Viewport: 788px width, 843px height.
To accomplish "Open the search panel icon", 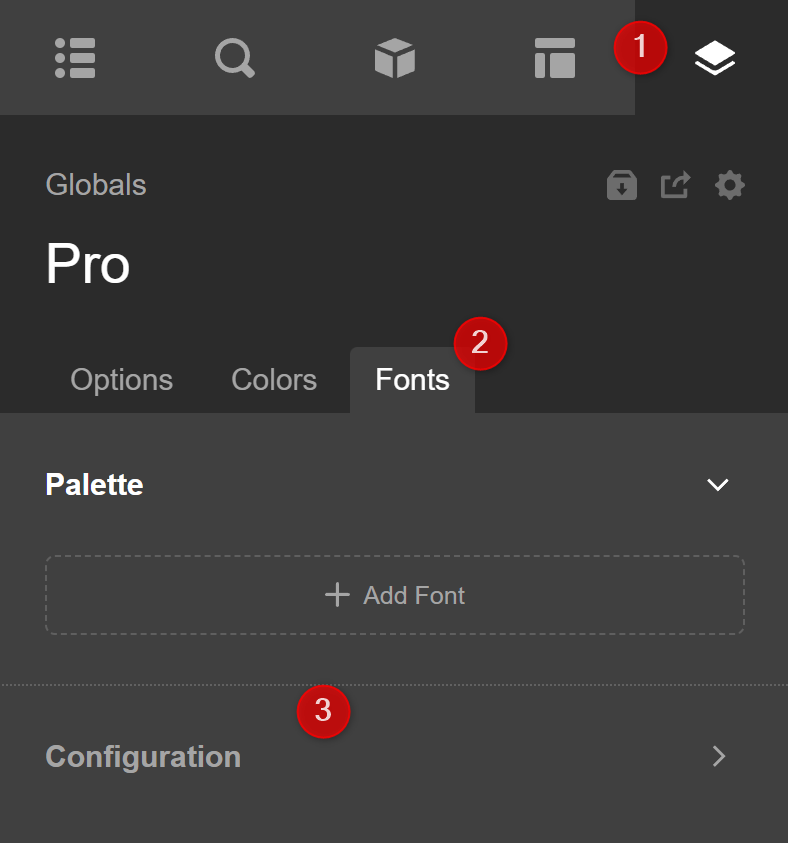I will (x=235, y=57).
